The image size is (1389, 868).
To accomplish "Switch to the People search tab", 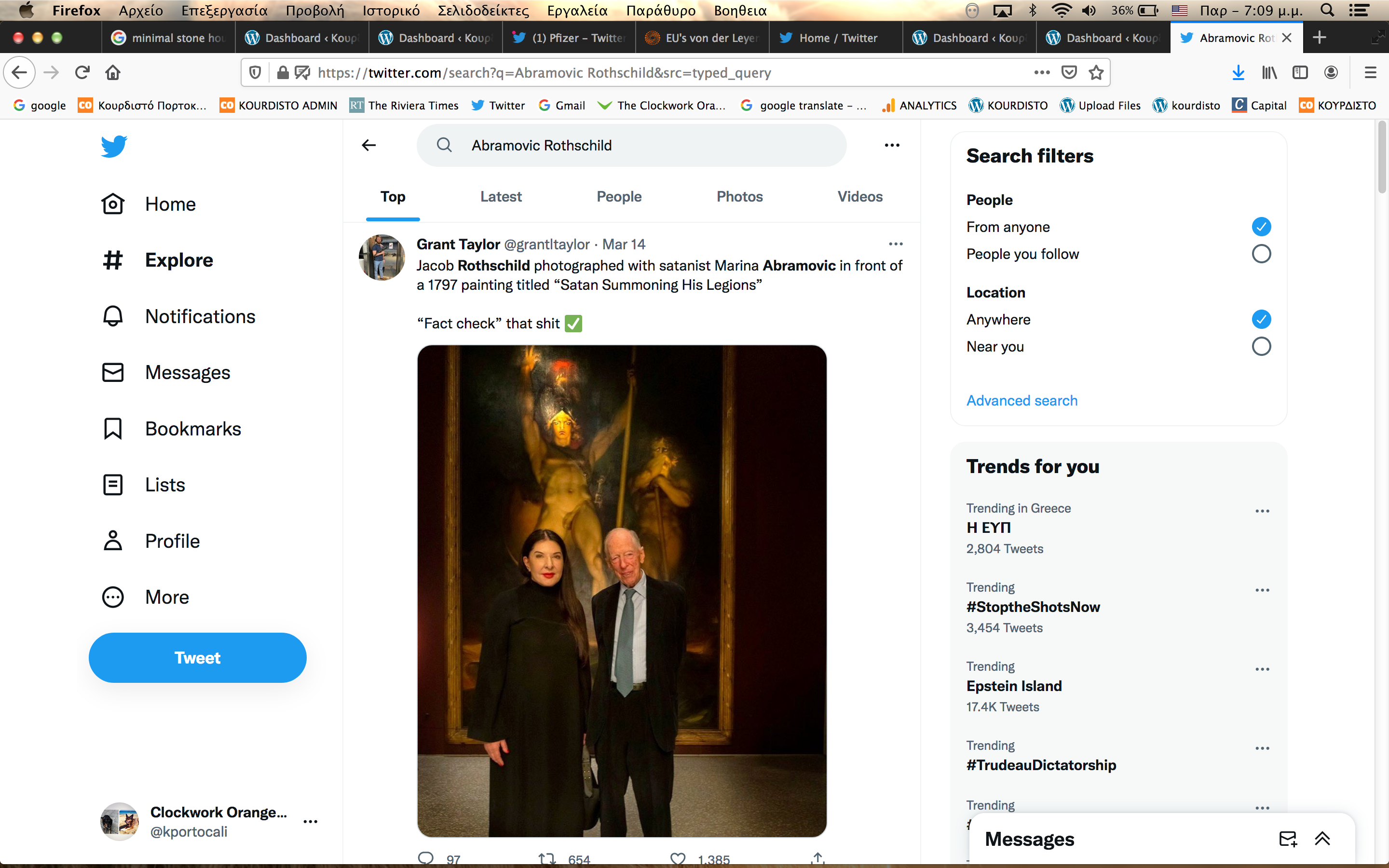I will pyautogui.click(x=619, y=197).
